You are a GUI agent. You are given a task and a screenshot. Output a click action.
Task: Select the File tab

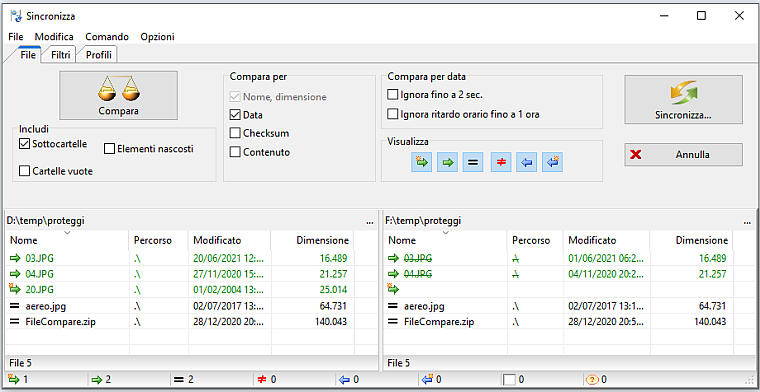point(28,55)
